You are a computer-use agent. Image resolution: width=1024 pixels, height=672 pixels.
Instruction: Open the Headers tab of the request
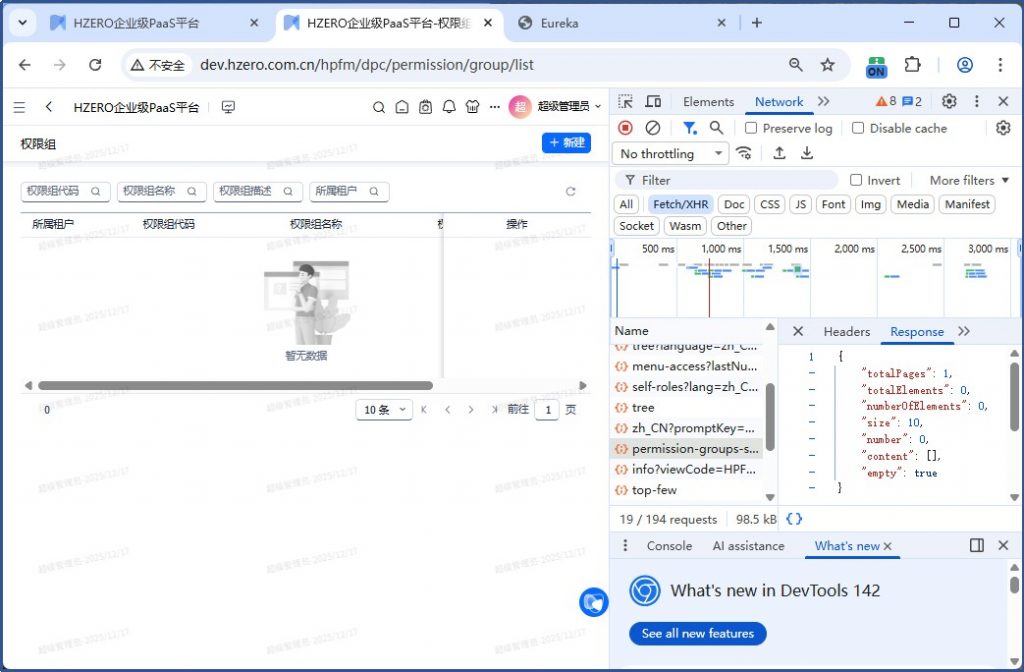coord(846,332)
